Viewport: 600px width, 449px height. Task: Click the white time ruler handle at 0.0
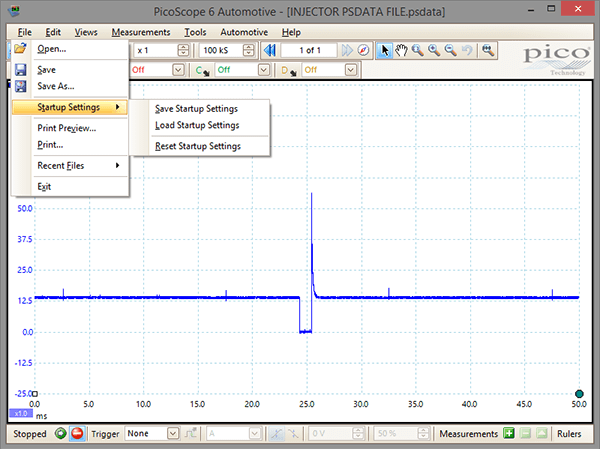click(x=35, y=393)
